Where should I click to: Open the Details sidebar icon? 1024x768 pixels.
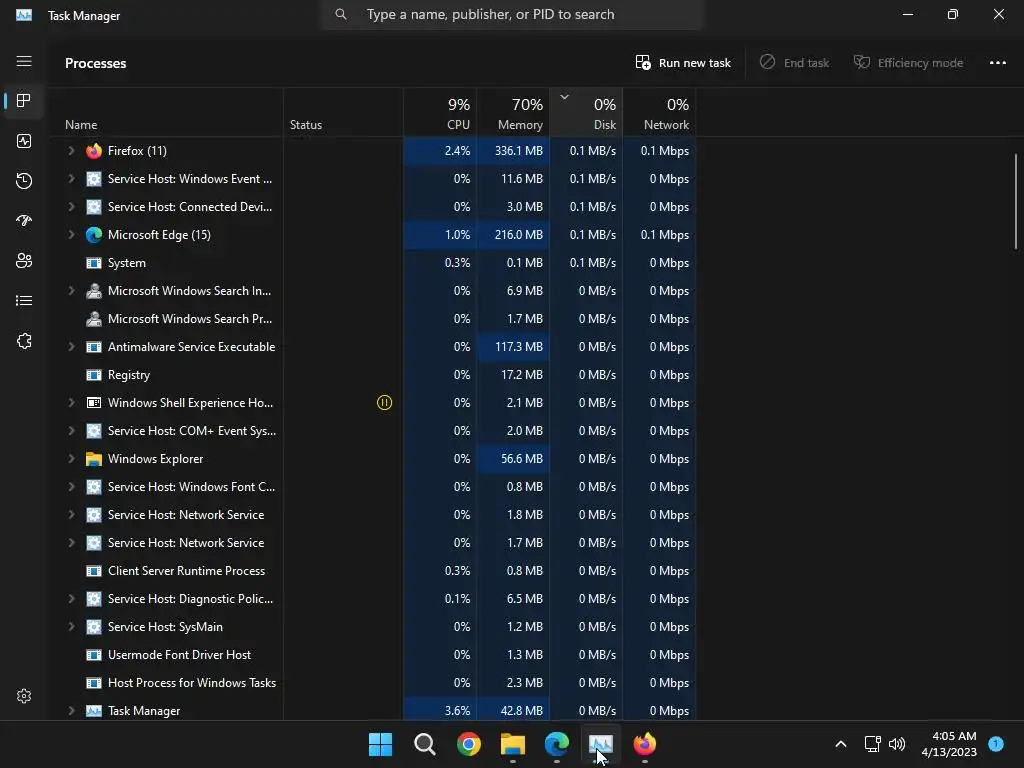[x=24, y=300]
